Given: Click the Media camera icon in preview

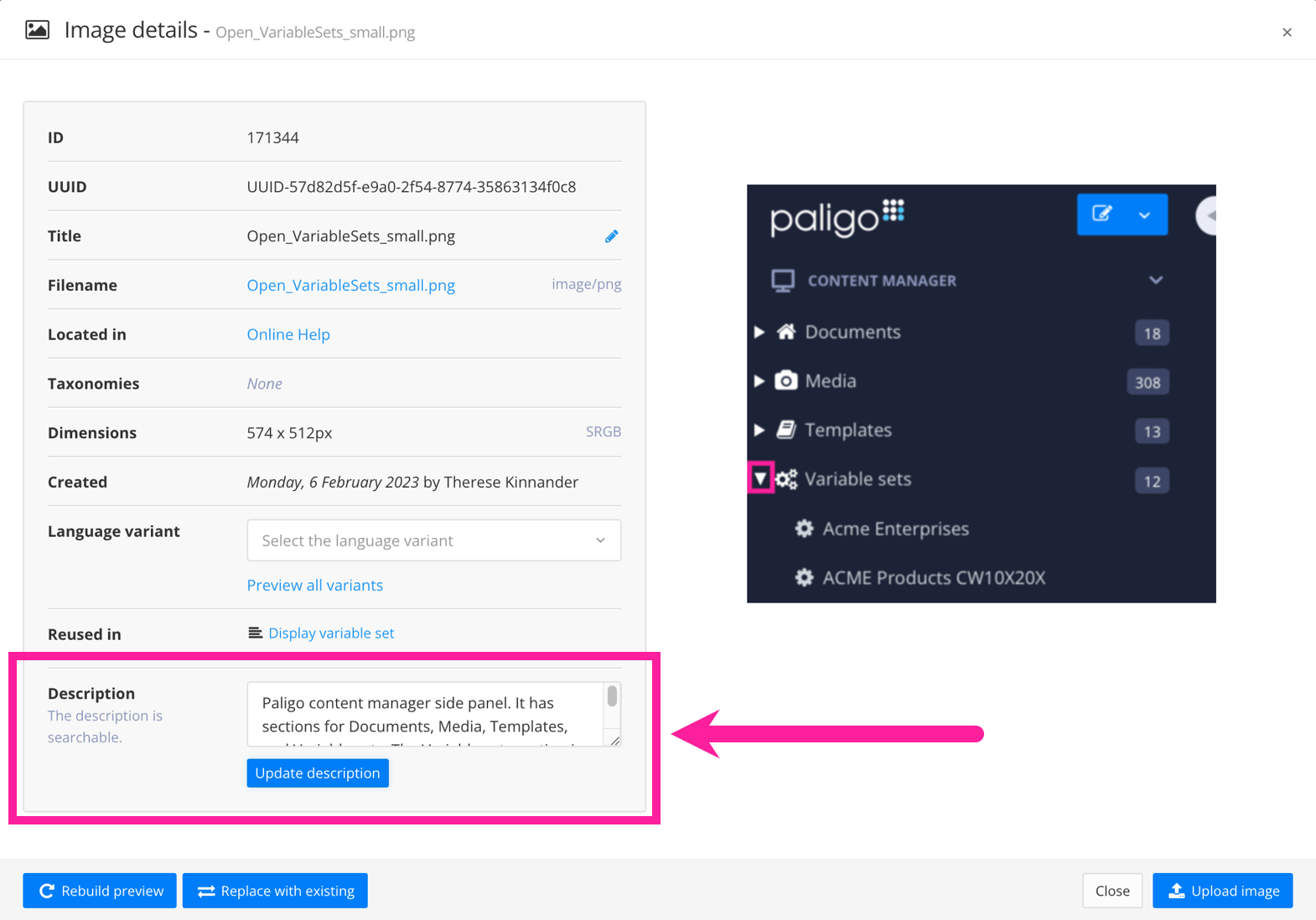Looking at the screenshot, I should tap(785, 380).
